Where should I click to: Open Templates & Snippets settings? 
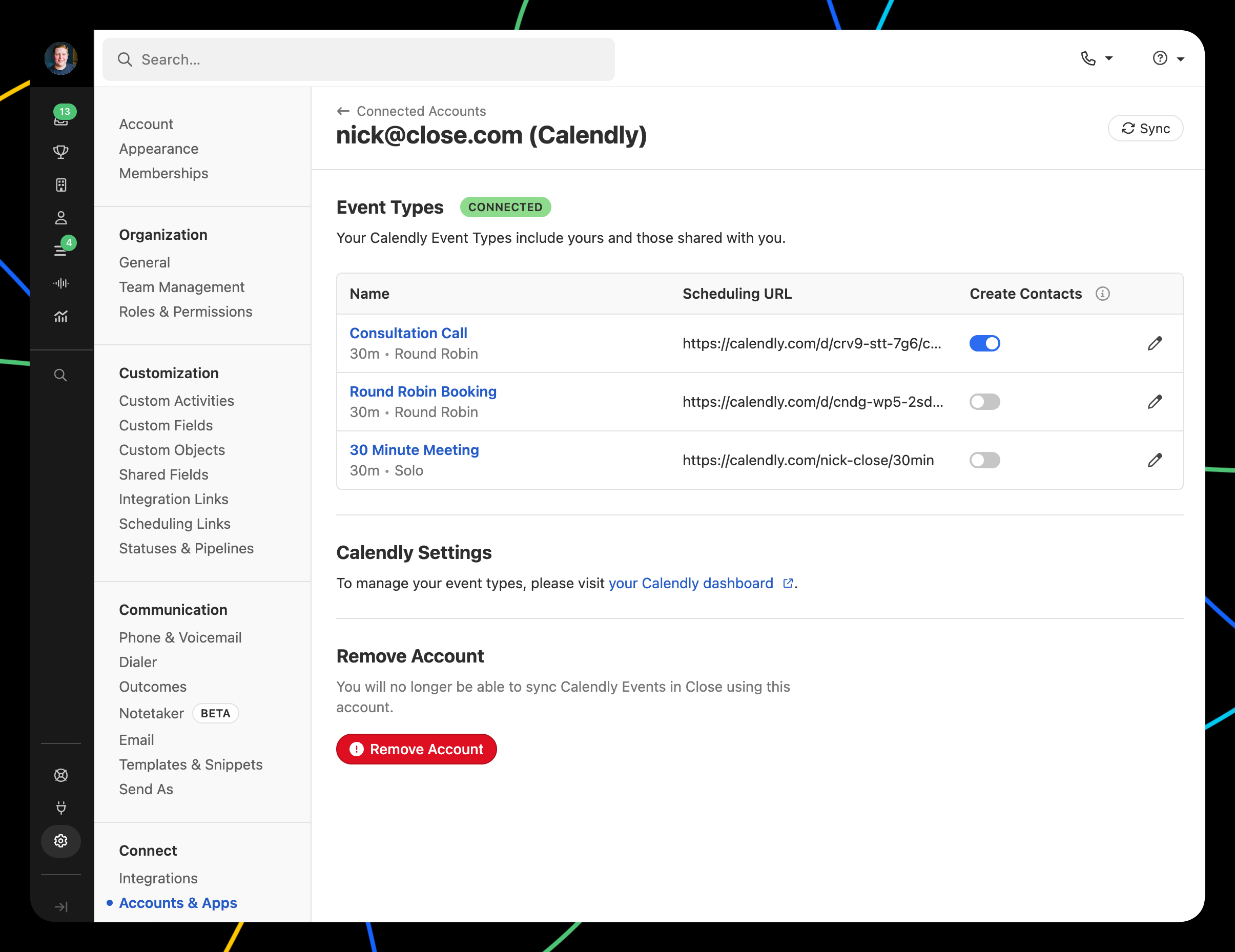point(191,764)
